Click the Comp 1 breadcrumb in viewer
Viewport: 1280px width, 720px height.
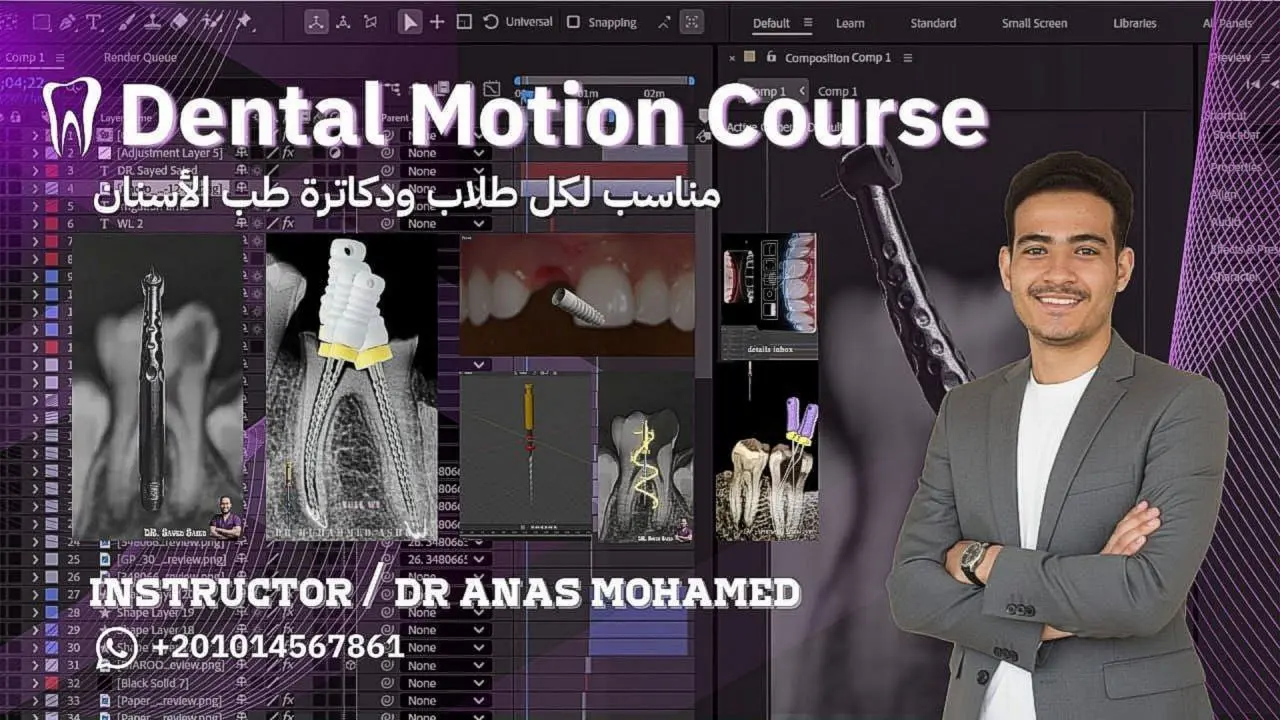pos(838,91)
